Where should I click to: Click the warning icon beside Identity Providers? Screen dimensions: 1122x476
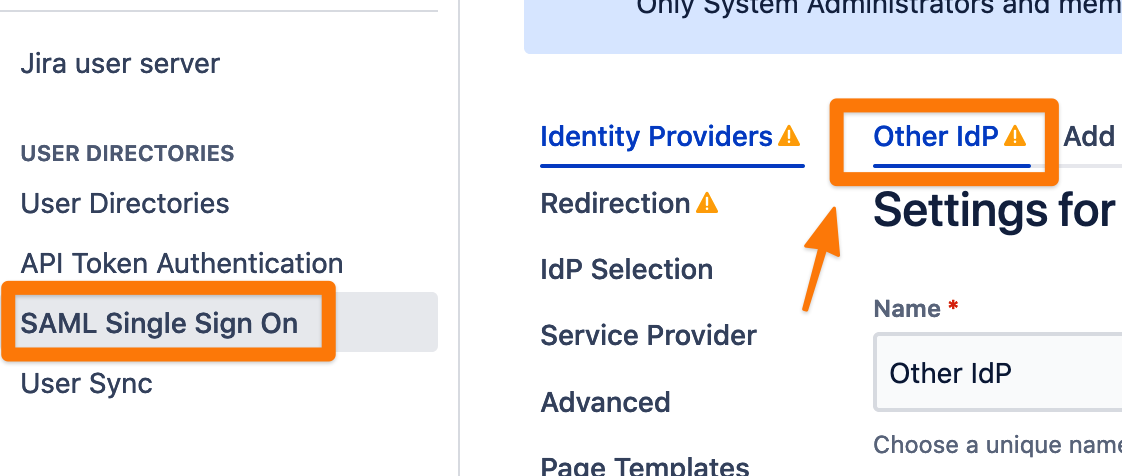789,135
